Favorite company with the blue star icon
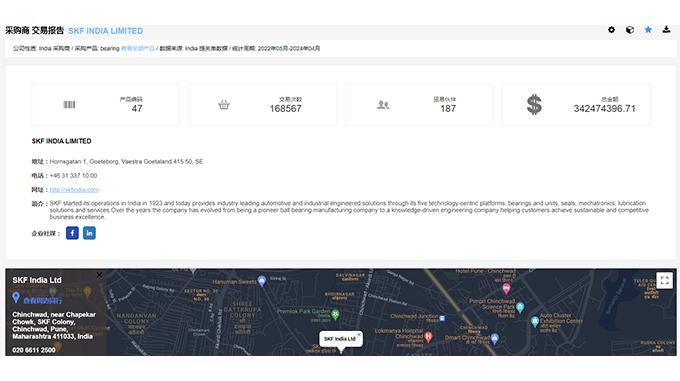 point(648,30)
